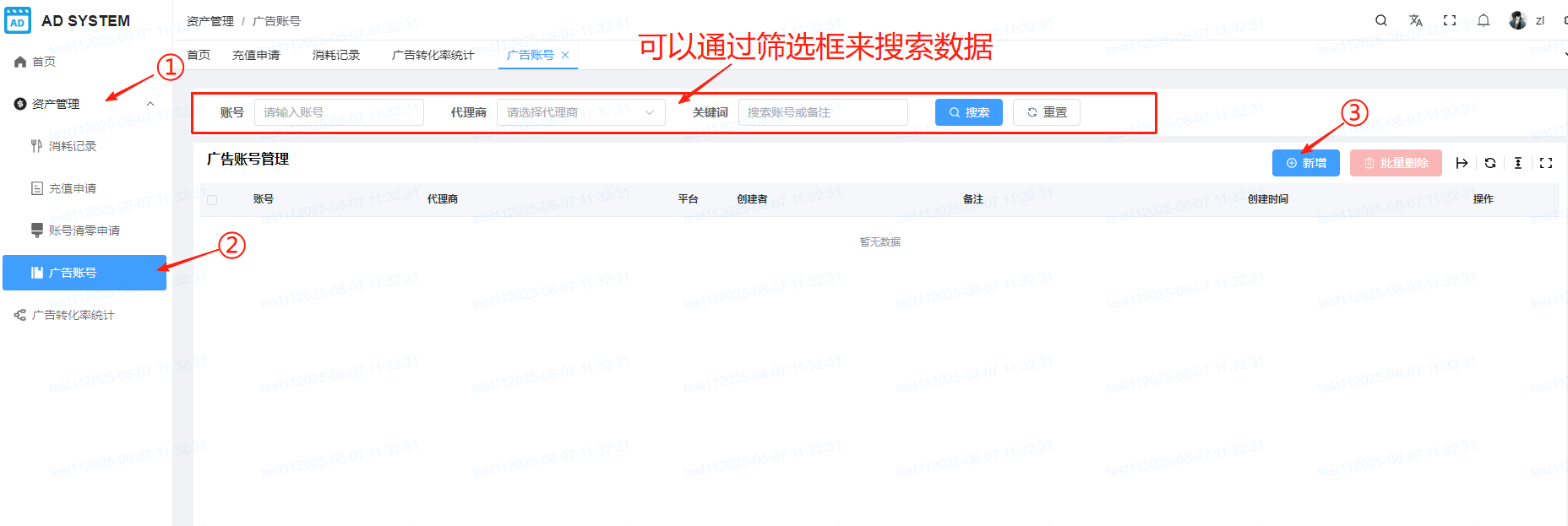Screen dimensions: 1568x526
Task: Refresh the table with the reload icon
Action: [1490, 163]
